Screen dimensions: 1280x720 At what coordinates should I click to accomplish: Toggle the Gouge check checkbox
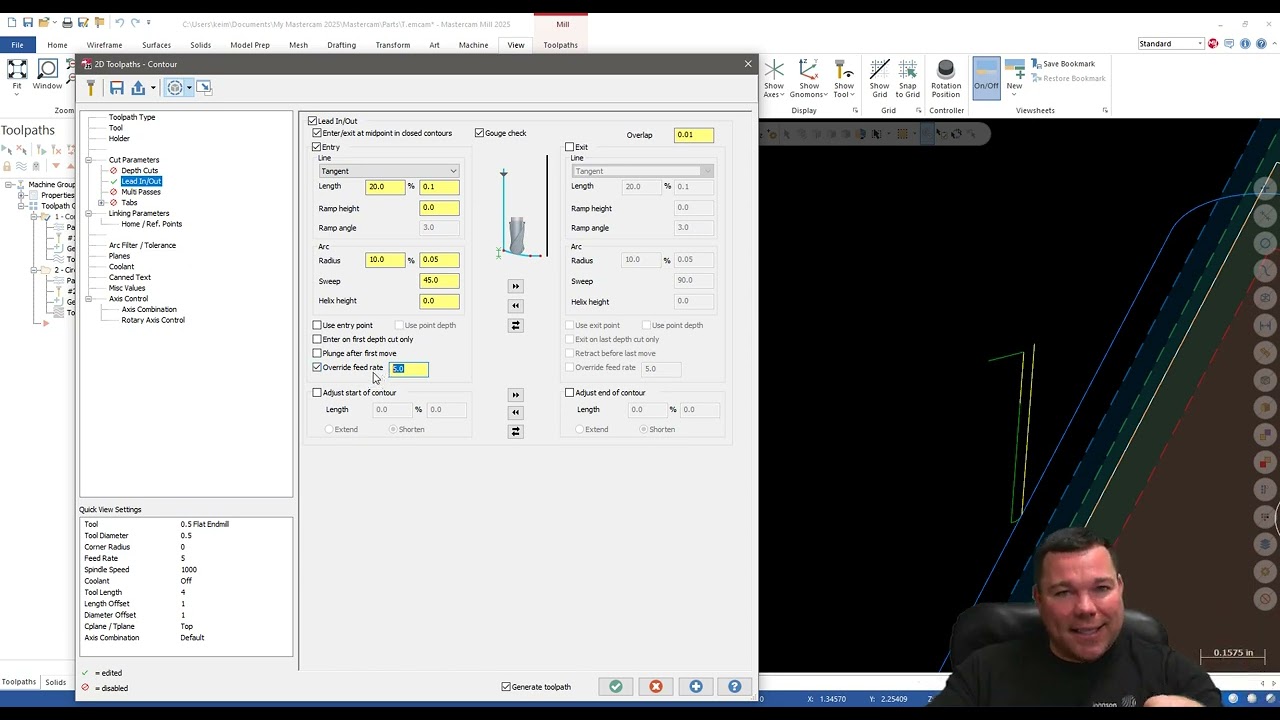tap(480, 133)
